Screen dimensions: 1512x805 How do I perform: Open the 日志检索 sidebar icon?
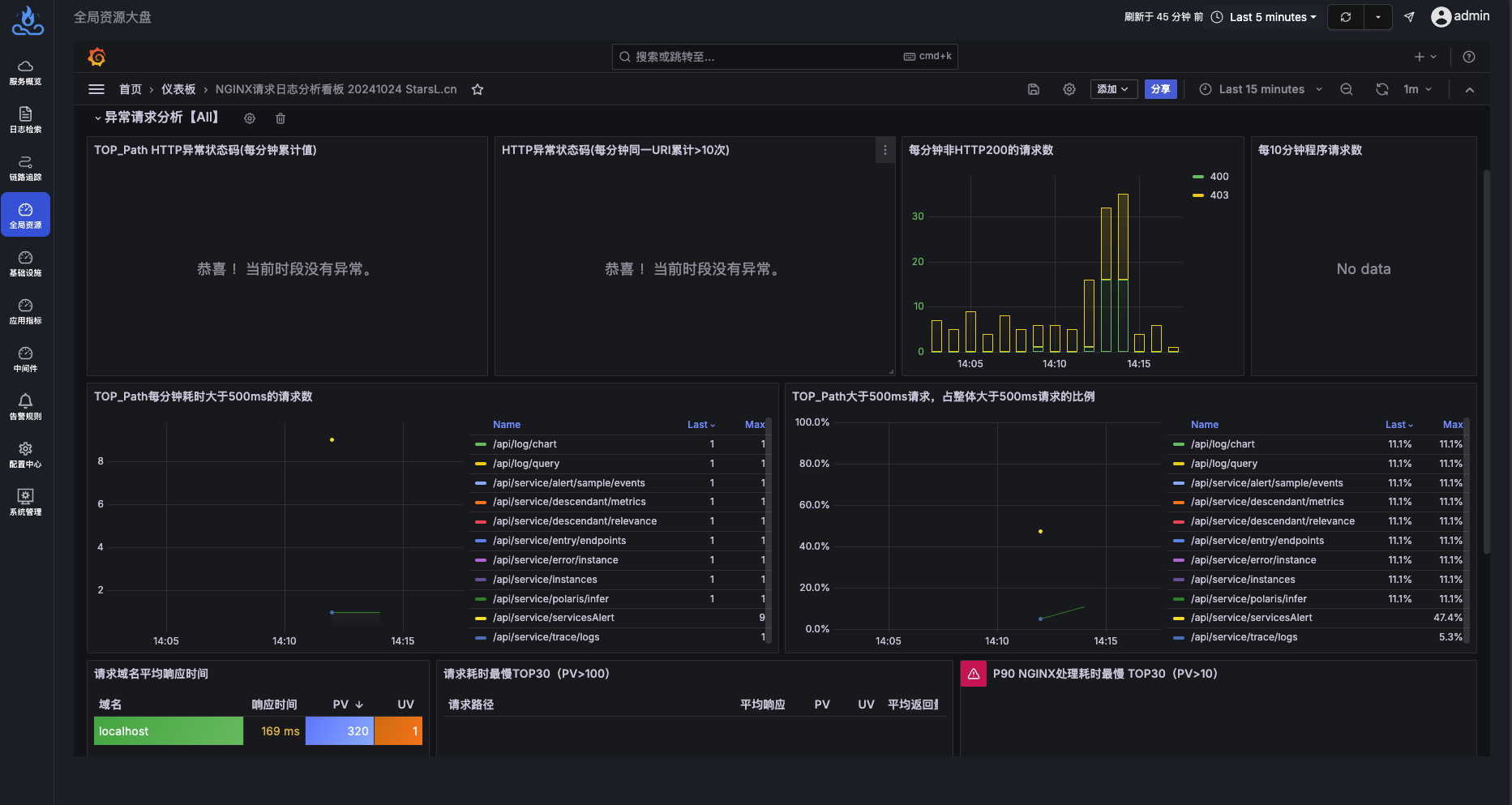point(25,120)
